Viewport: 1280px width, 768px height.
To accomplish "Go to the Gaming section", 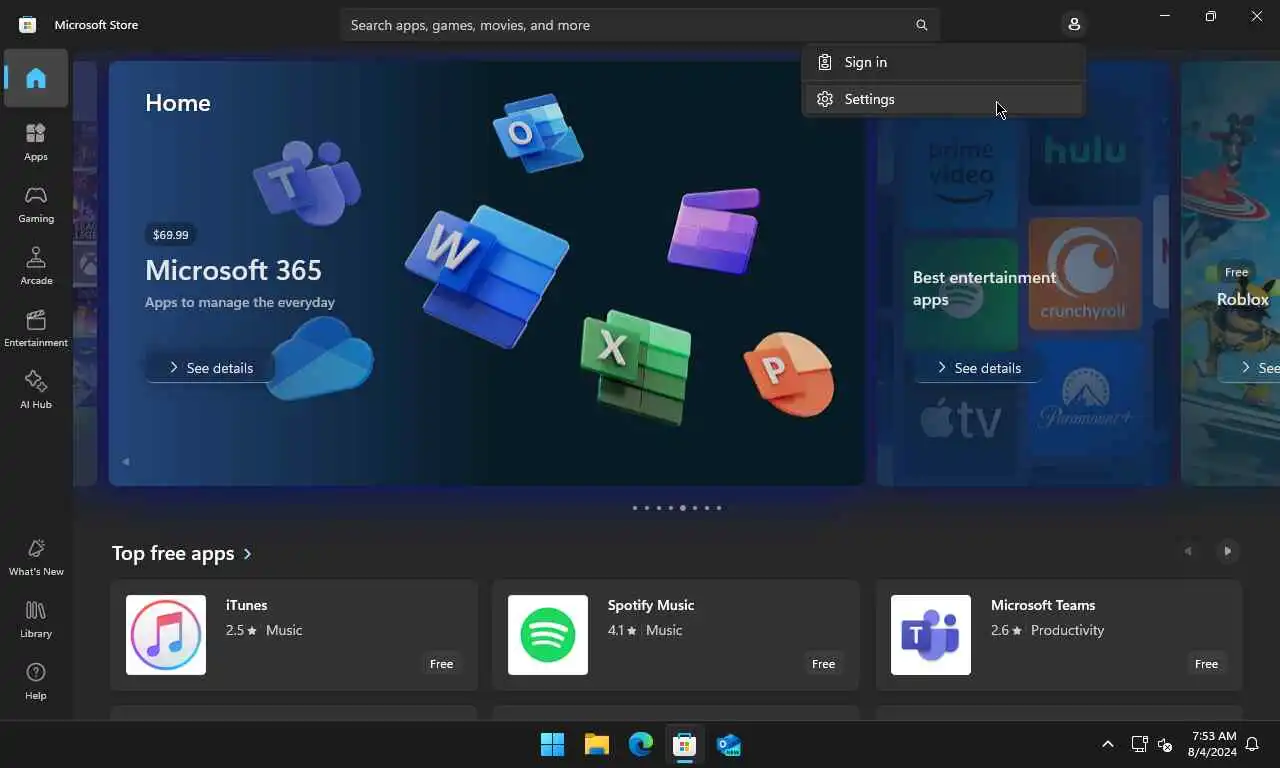I will 36,204.
